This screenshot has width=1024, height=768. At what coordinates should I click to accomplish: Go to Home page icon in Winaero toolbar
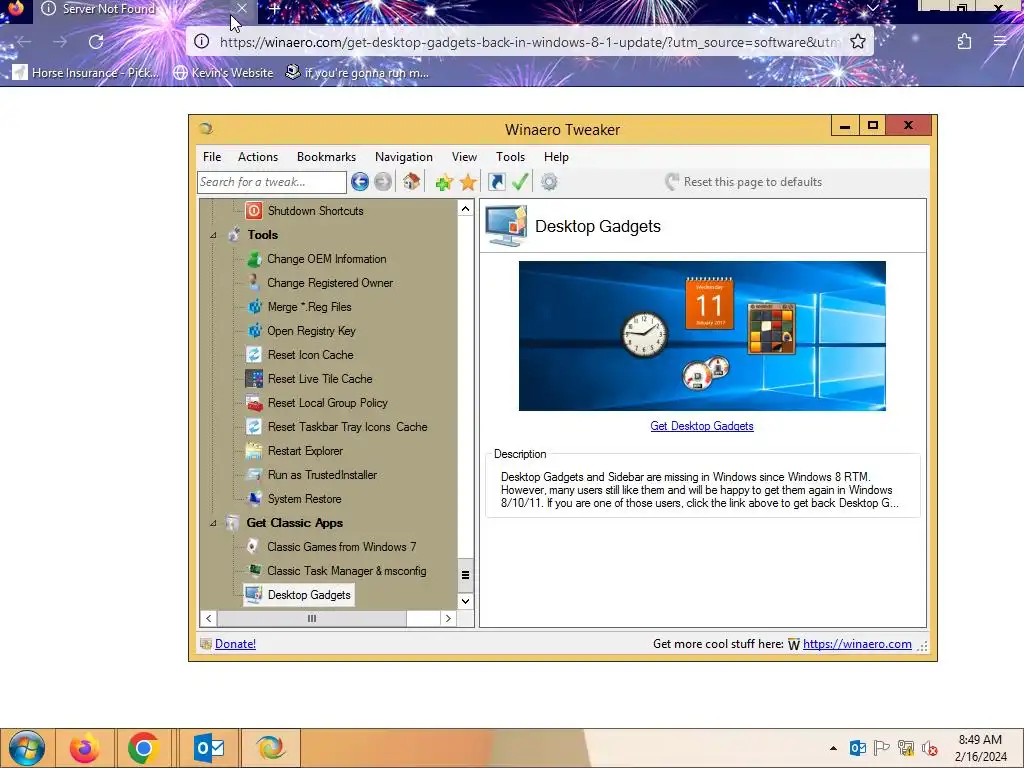click(x=411, y=182)
